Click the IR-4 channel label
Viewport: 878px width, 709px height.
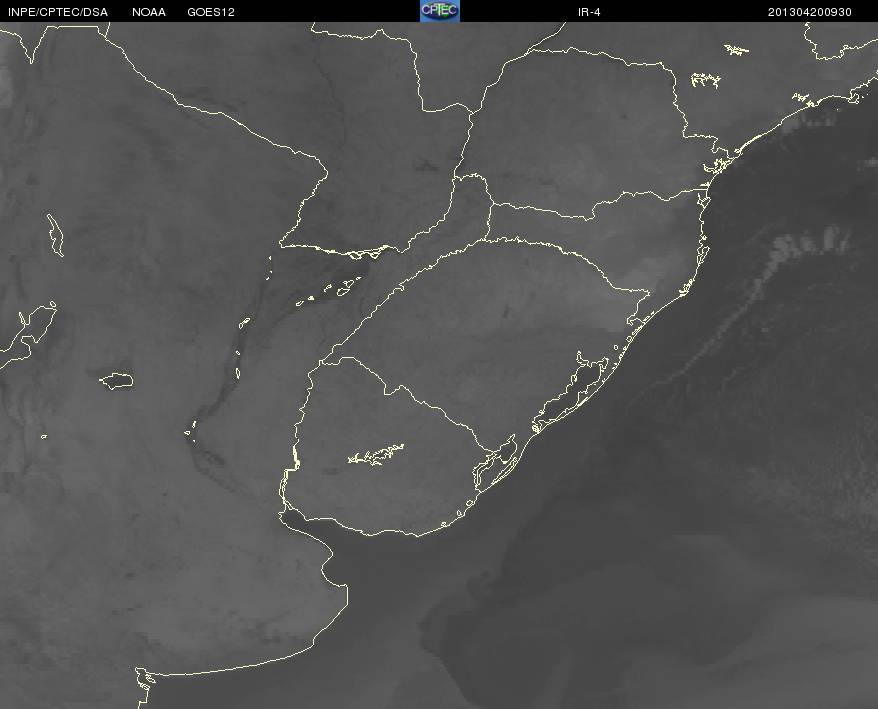point(589,12)
